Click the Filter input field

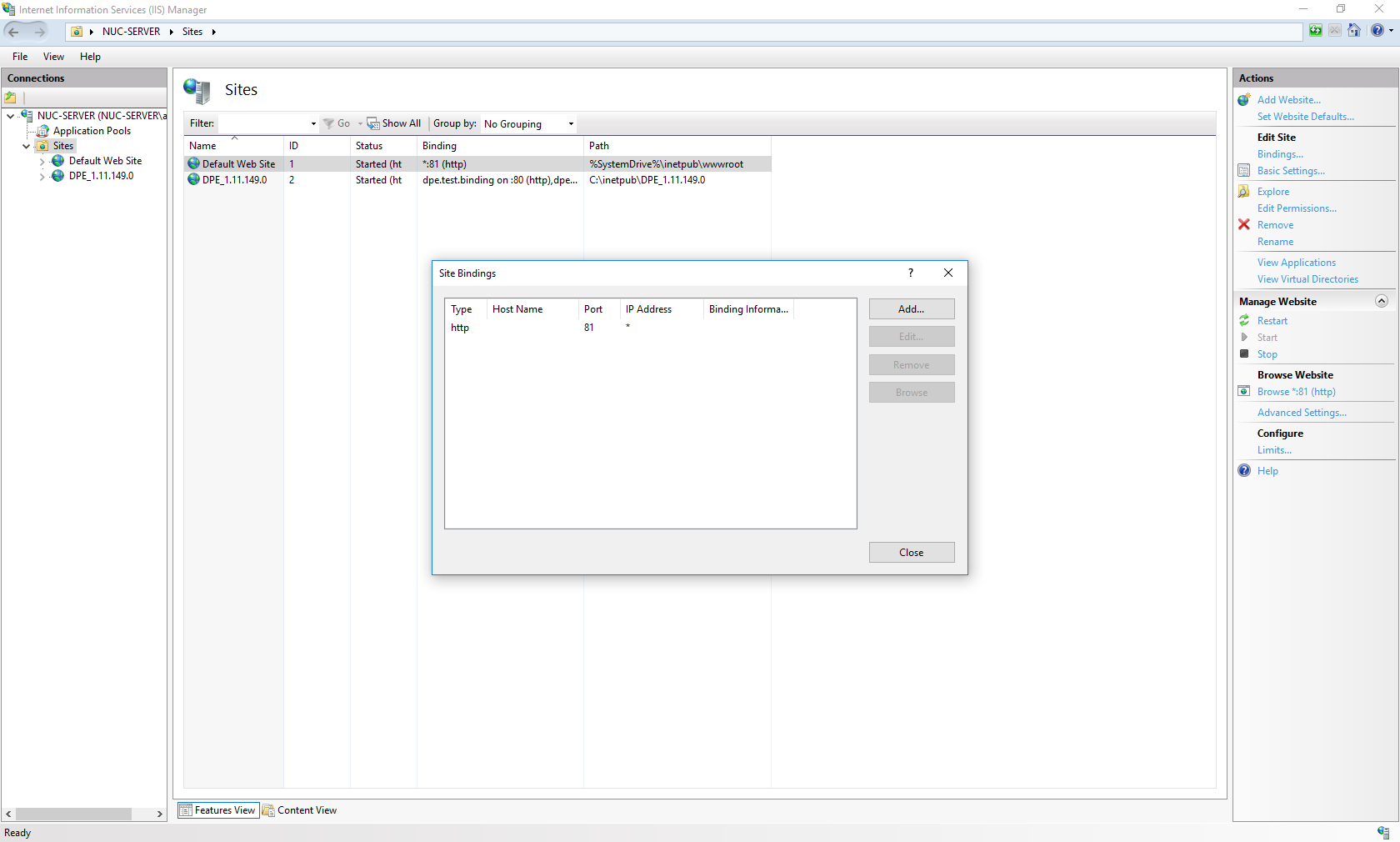263,124
